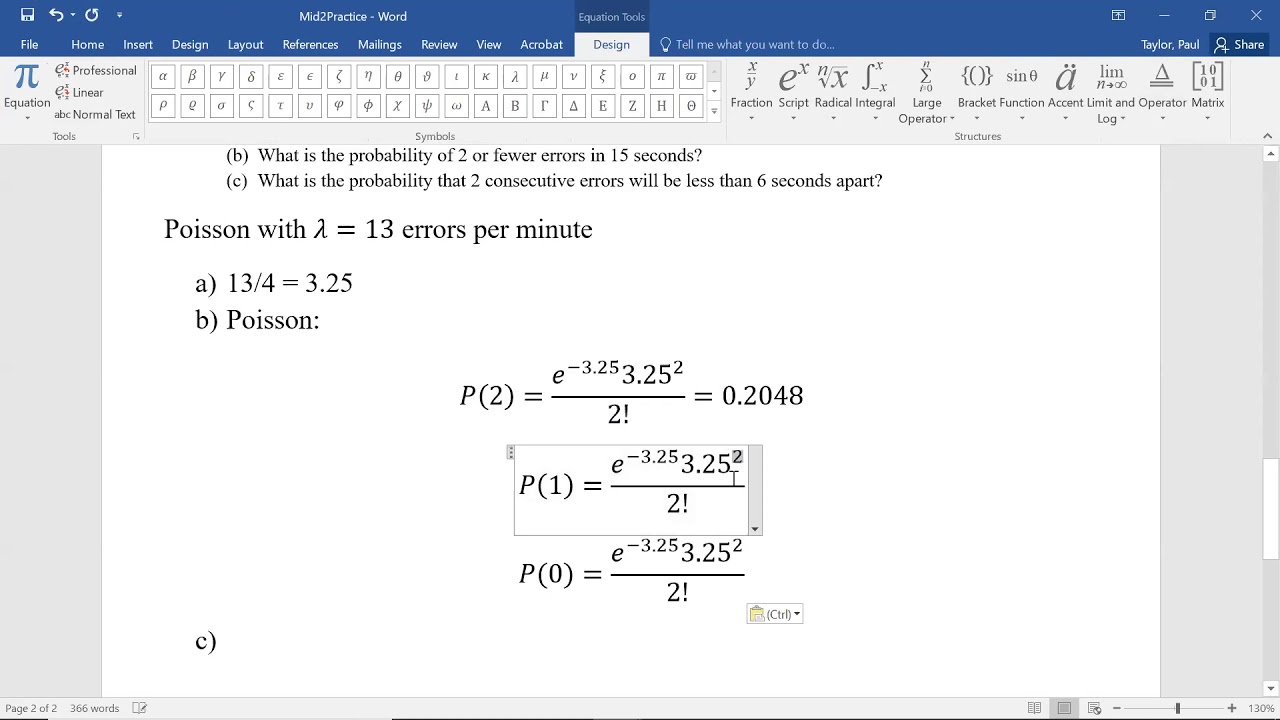
Task: Save the document using the Save icon
Action: point(27,15)
